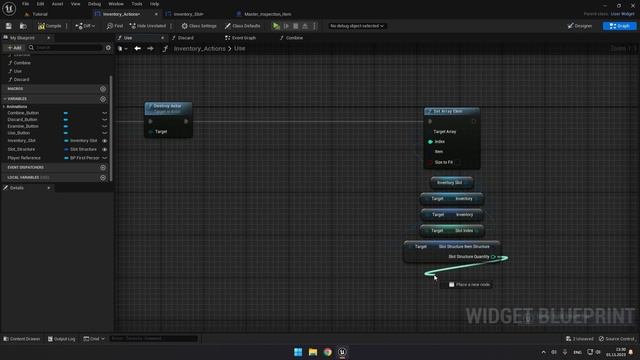Expand the Animations category

point(4,107)
